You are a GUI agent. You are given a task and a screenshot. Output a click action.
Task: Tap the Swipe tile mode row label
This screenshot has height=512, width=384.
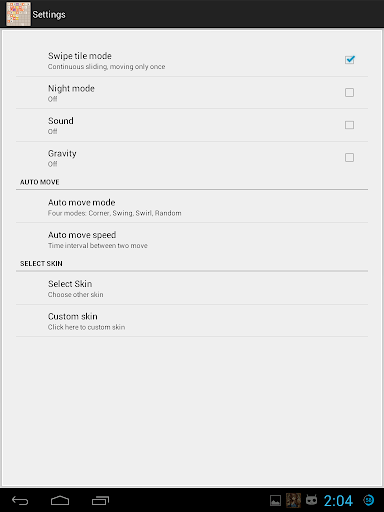pos(80,56)
